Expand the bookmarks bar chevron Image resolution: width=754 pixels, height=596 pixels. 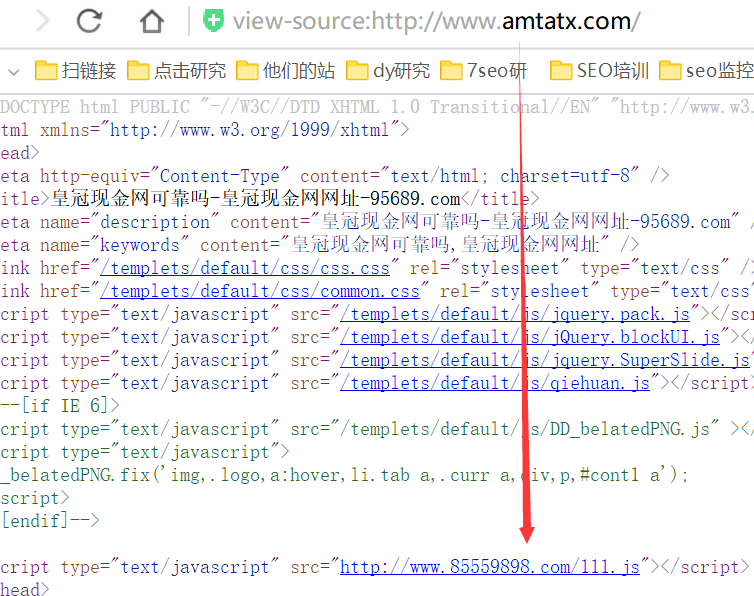(x=13, y=71)
